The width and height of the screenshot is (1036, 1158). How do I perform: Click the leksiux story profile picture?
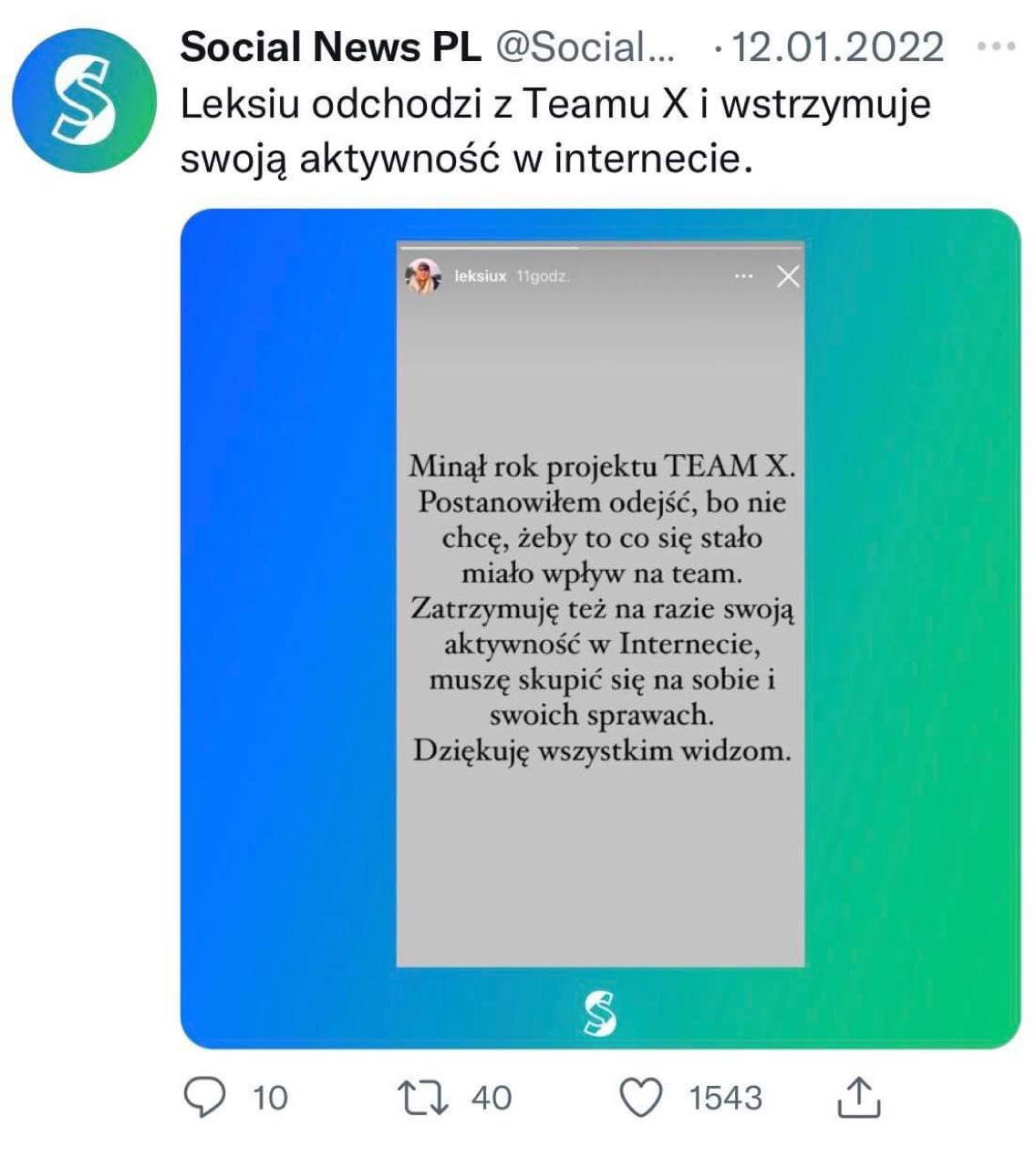[x=423, y=276]
